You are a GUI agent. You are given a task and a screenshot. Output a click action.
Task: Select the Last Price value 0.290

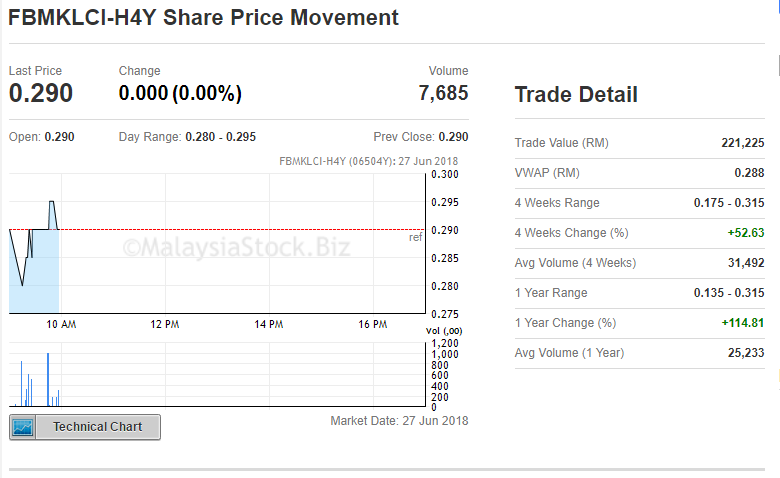click(41, 93)
